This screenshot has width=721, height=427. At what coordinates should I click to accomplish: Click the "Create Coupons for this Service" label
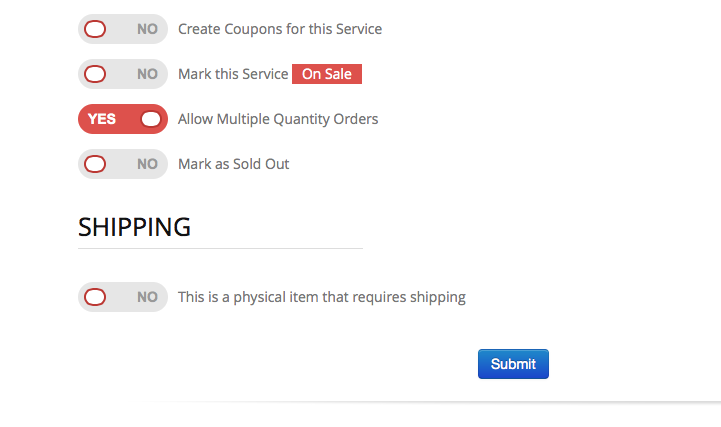point(280,29)
